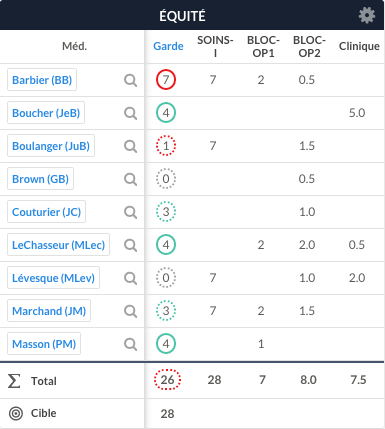
Task: Click the magnifier icon beside Couturier (JC)
Action: (x=130, y=212)
